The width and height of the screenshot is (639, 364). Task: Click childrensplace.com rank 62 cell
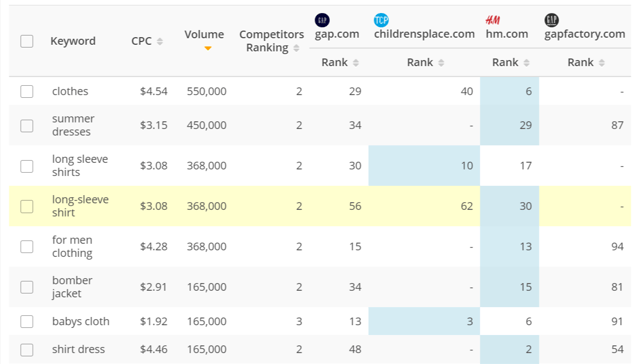click(x=467, y=206)
